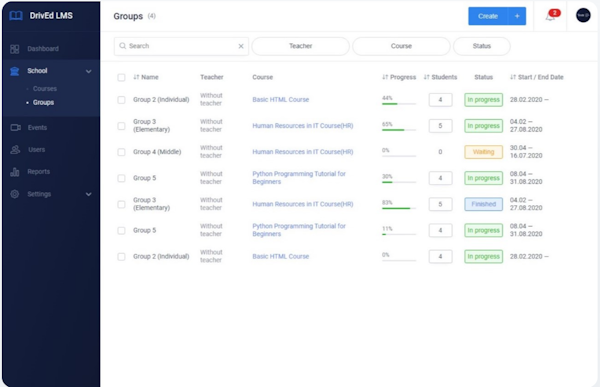The image size is (600, 387).
Task: Click the Groups page heading
Action: click(x=128, y=16)
